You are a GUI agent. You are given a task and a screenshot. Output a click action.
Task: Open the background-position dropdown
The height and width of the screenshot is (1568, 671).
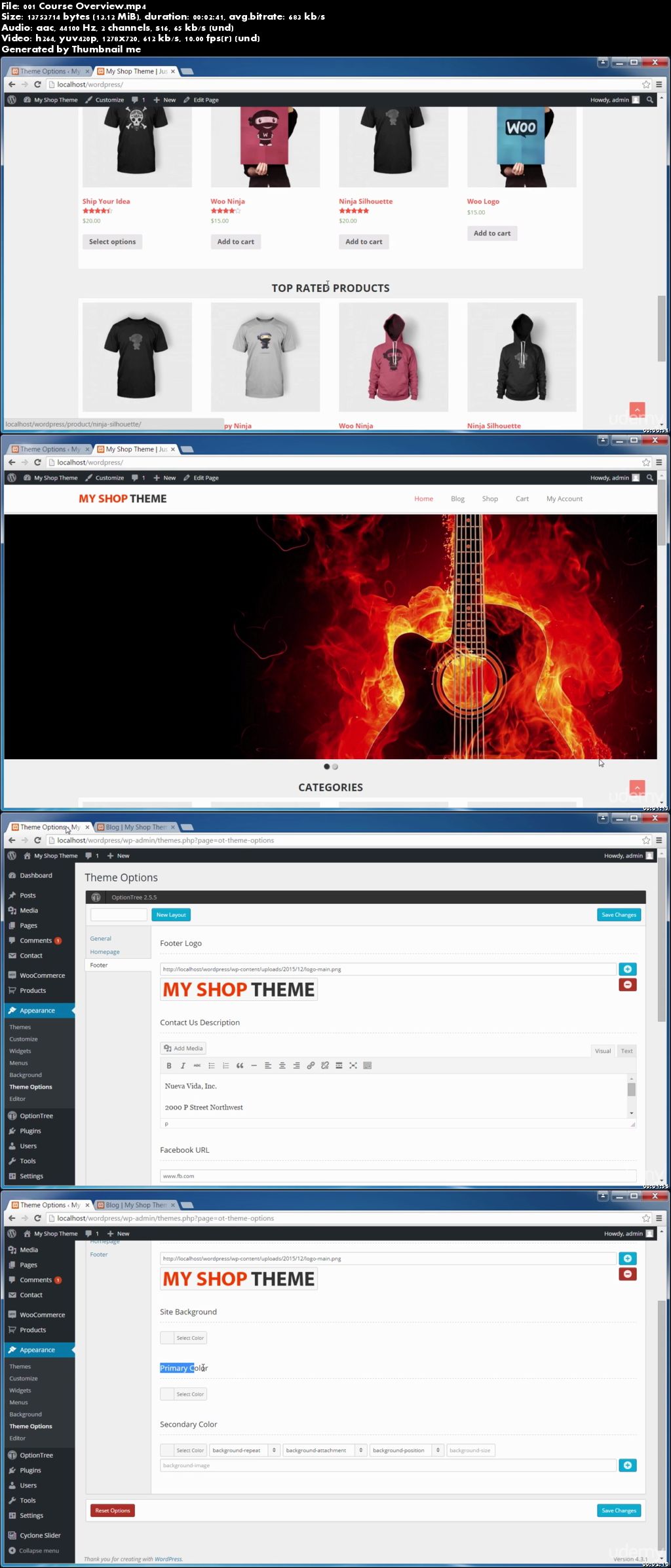point(407,1450)
